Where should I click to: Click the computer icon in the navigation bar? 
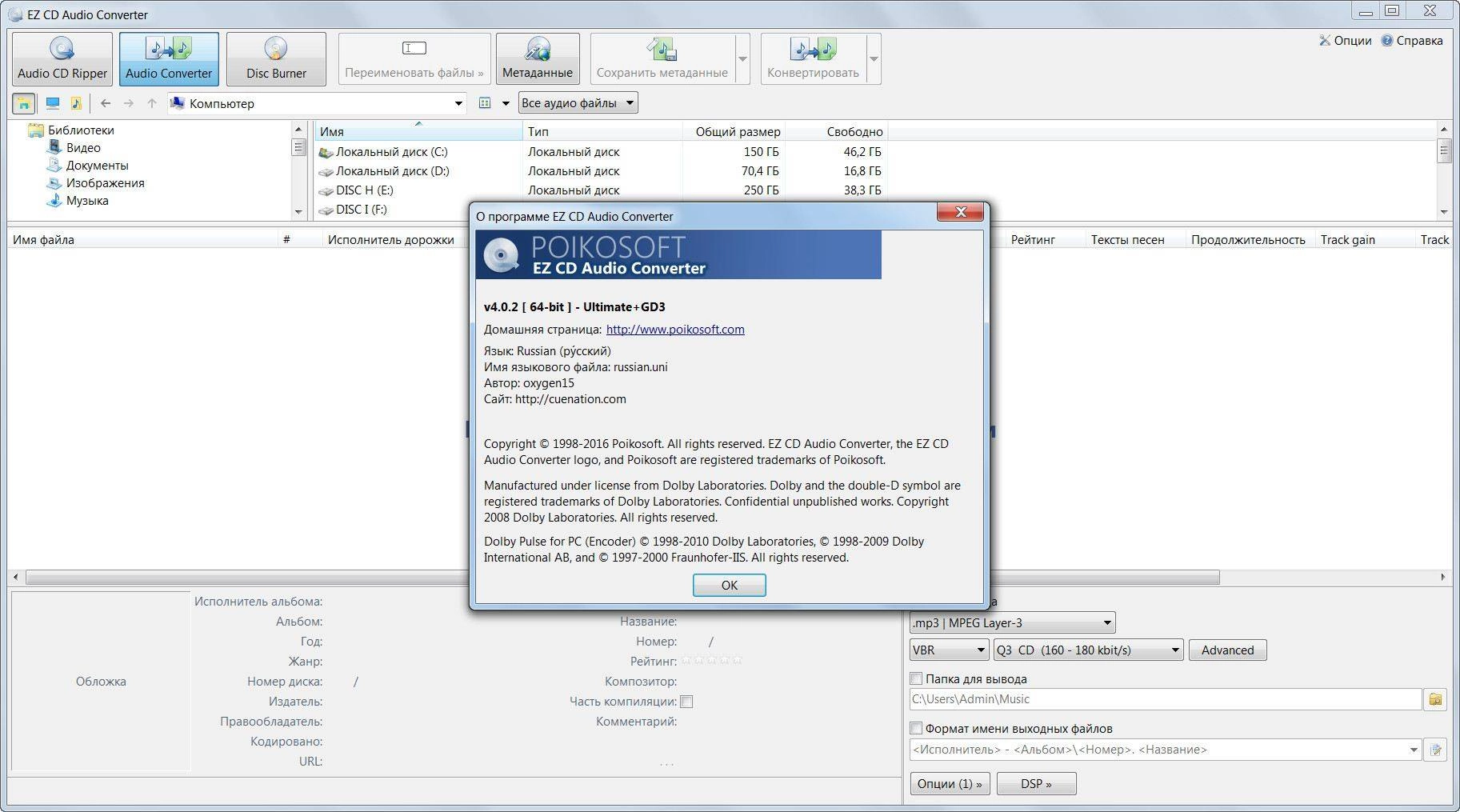[x=53, y=103]
